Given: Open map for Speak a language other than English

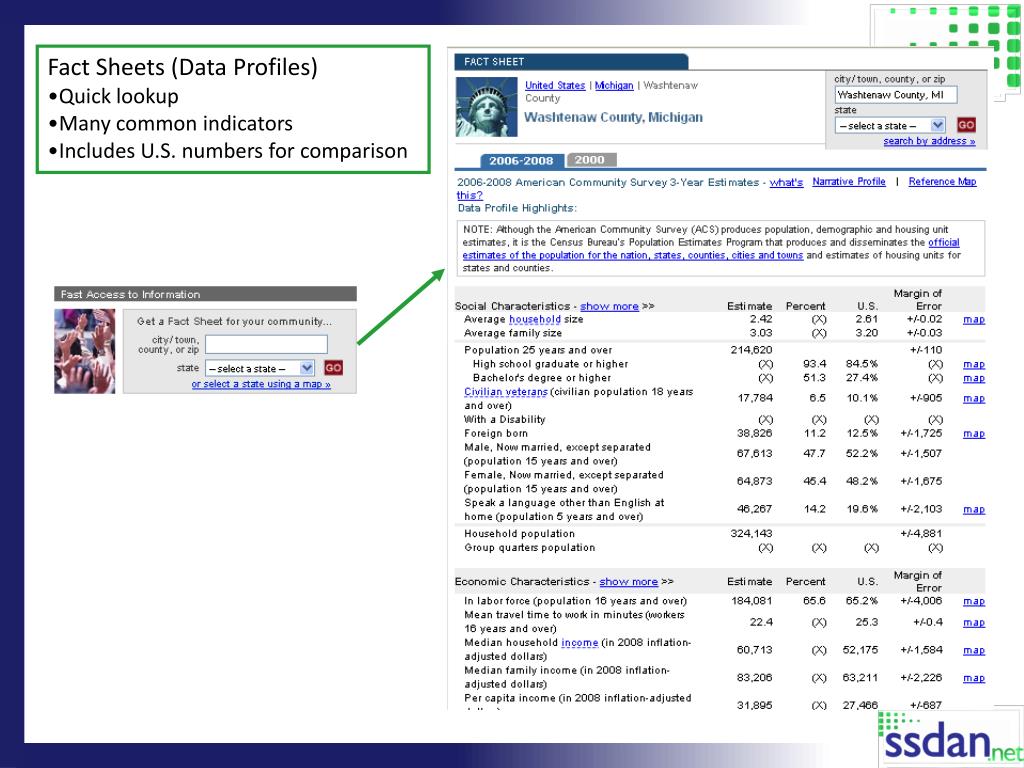Looking at the screenshot, I should tap(974, 509).
